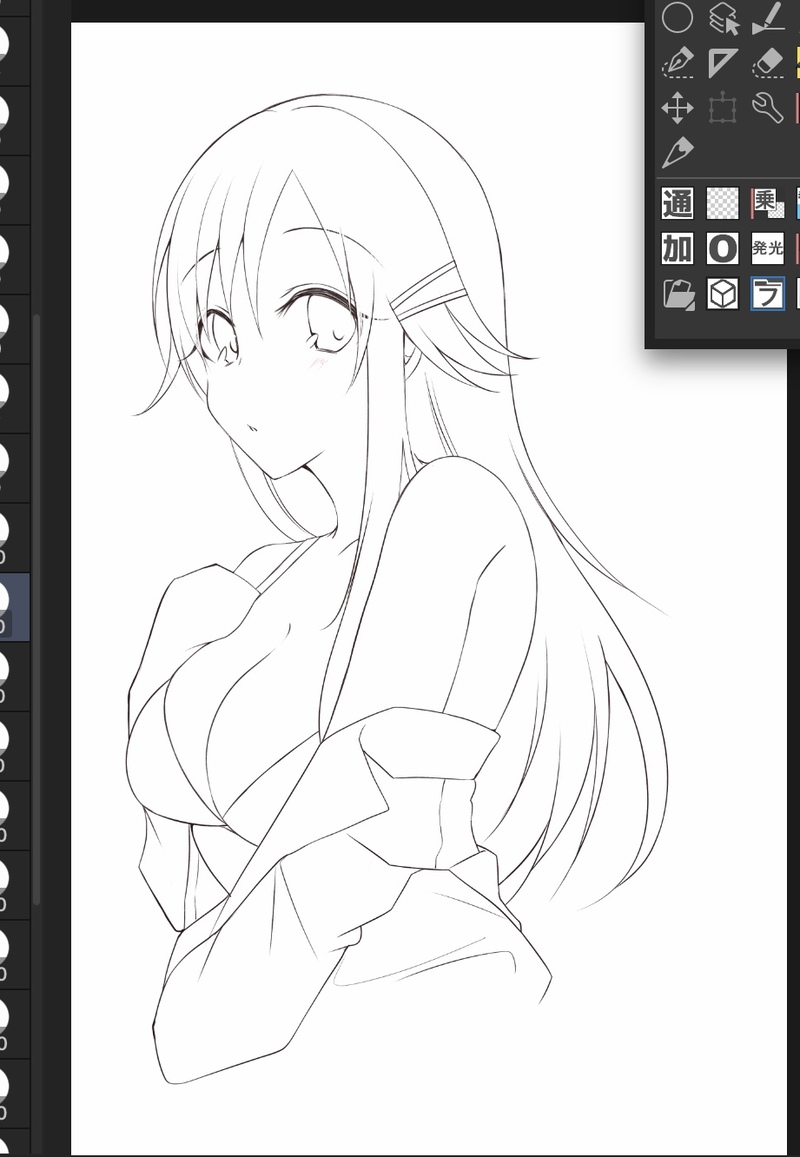Select the ellipse circle tool

(677, 18)
